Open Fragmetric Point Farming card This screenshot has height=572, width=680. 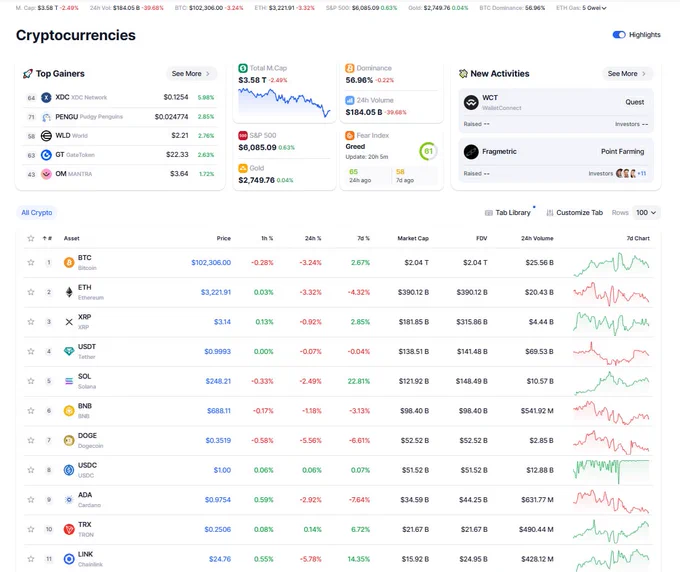(556, 160)
